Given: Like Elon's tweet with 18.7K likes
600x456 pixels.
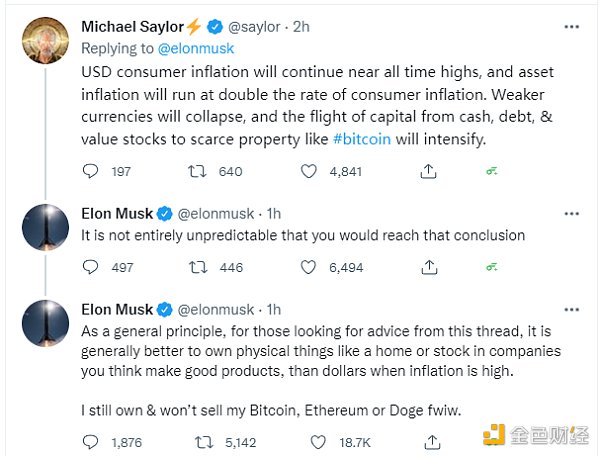Looking at the screenshot, I should [x=309, y=441].
